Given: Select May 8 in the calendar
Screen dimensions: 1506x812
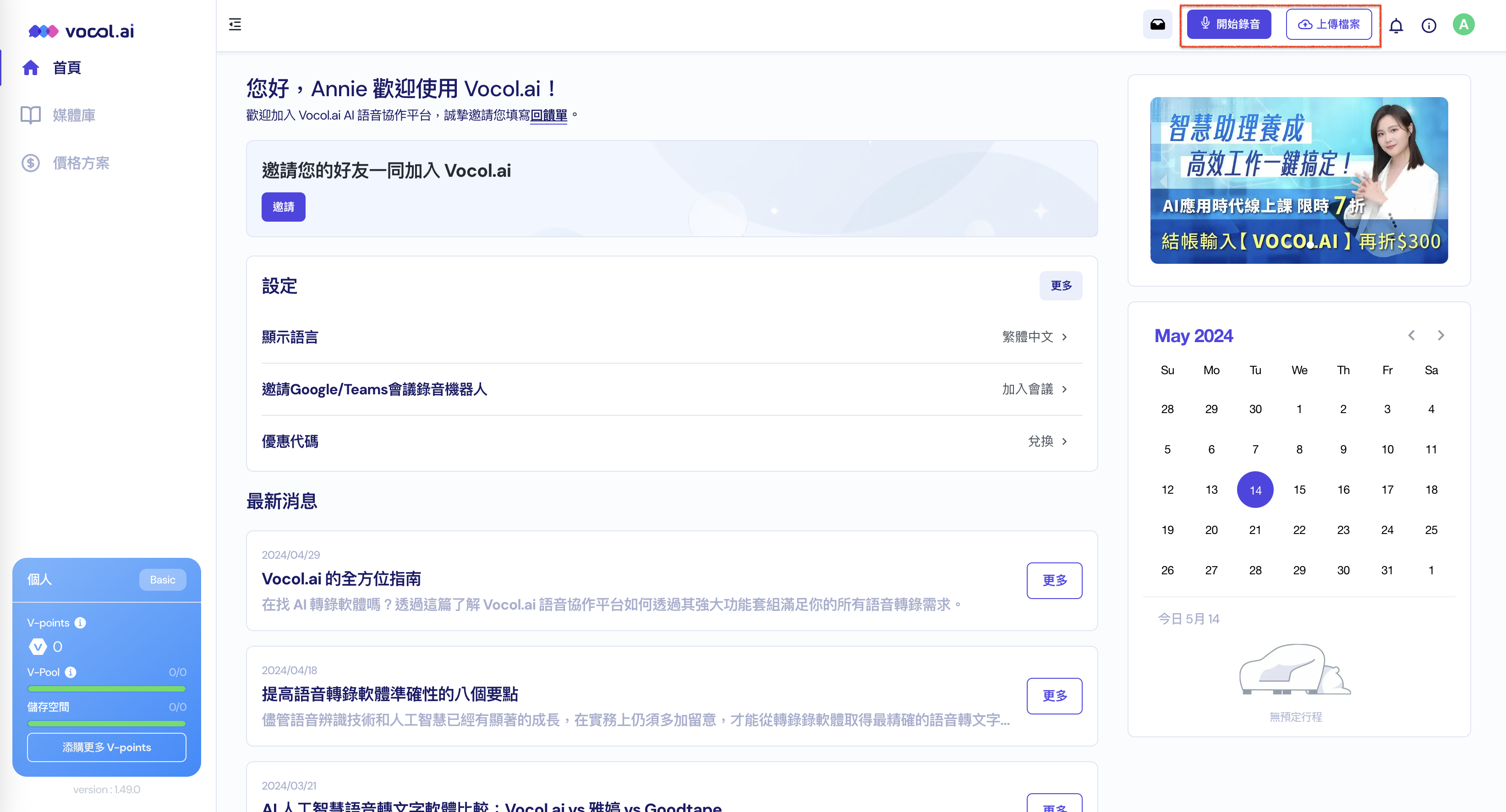Looking at the screenshot, I should click(1300, 450).
